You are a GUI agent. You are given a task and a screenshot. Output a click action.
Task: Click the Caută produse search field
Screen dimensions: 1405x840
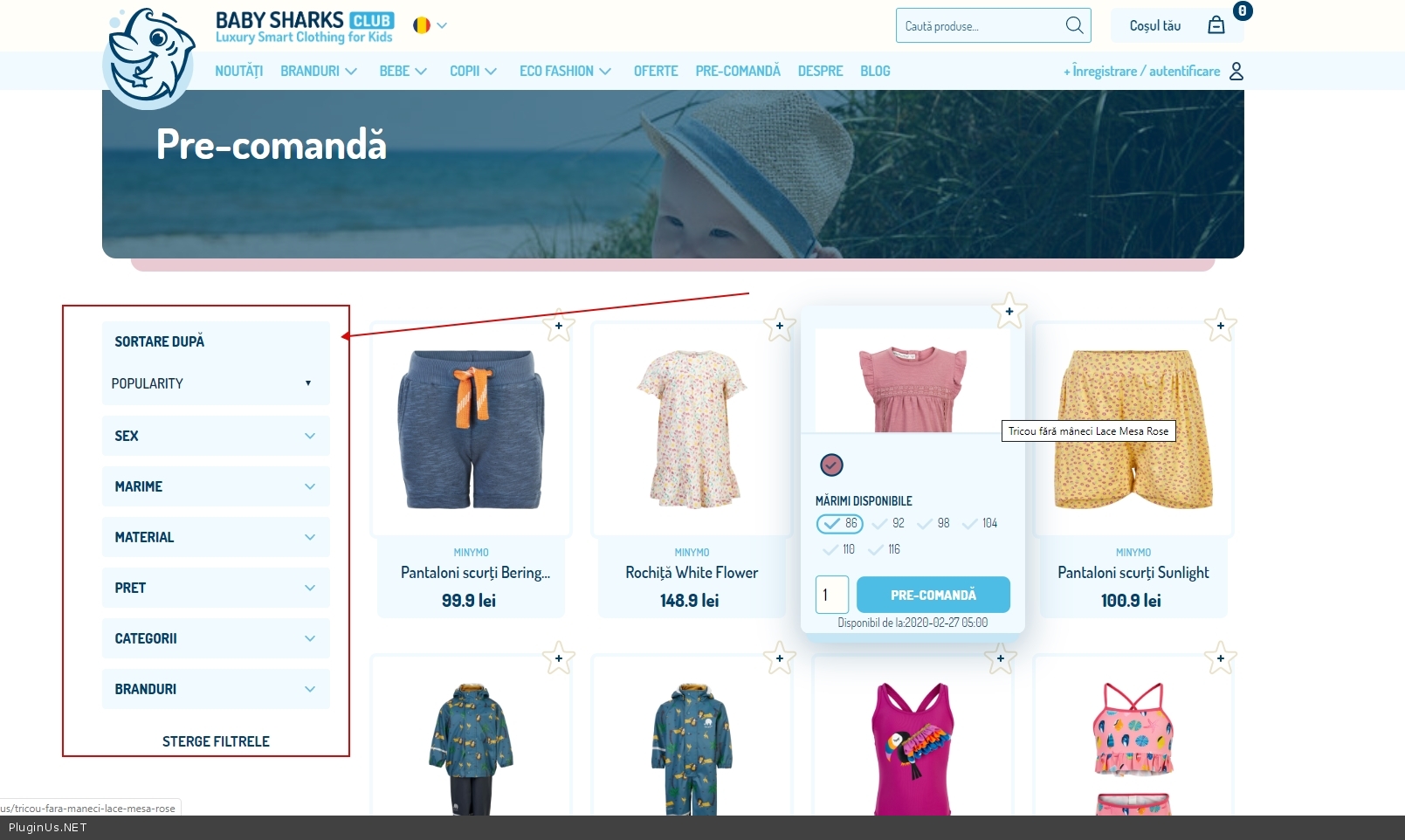tap(981, 26)
